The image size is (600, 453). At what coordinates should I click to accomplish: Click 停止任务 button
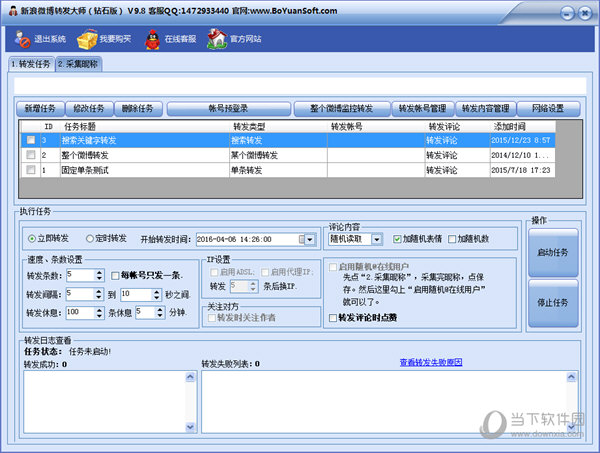pos(553,303)
